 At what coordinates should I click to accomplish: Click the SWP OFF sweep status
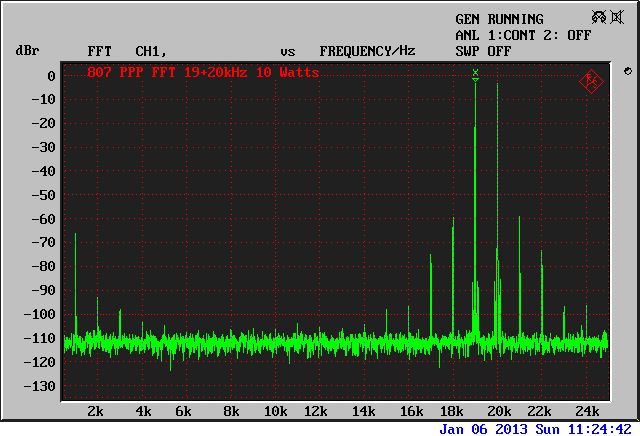(x=483, y=51)
